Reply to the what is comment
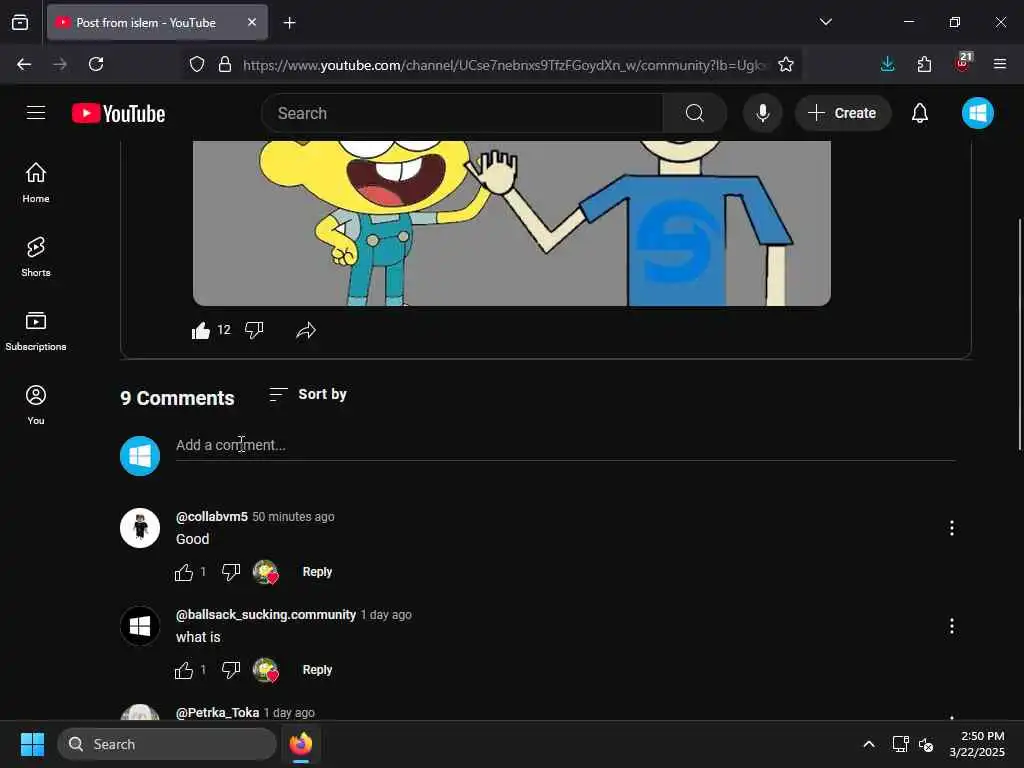Image resolution: width=1024 pixels, height=768 pixels. [317, 669]
